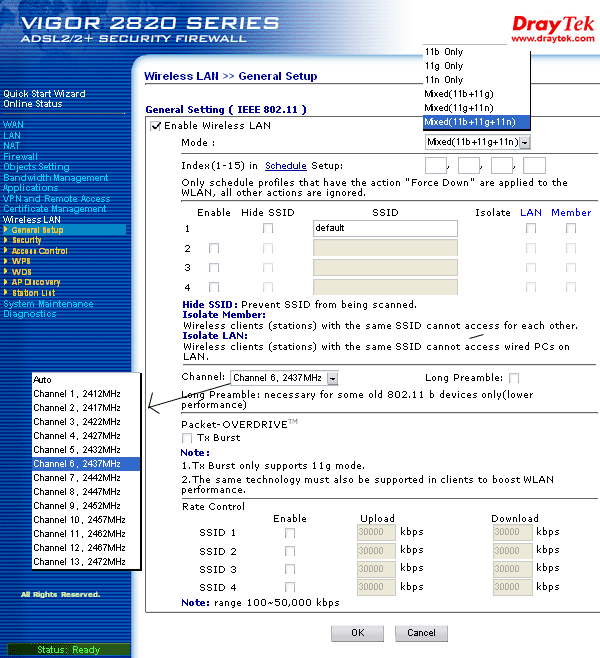Enable rate control for SSID 3
Viewport: 600px width, 658px height.
tap(290, 569)
